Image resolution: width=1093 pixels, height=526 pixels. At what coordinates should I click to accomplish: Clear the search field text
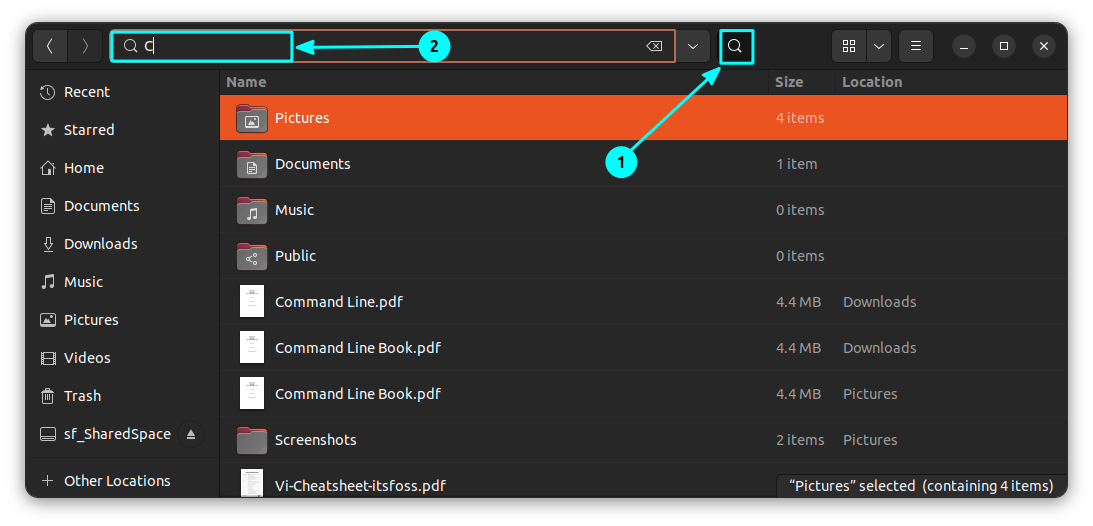(653, 46)
